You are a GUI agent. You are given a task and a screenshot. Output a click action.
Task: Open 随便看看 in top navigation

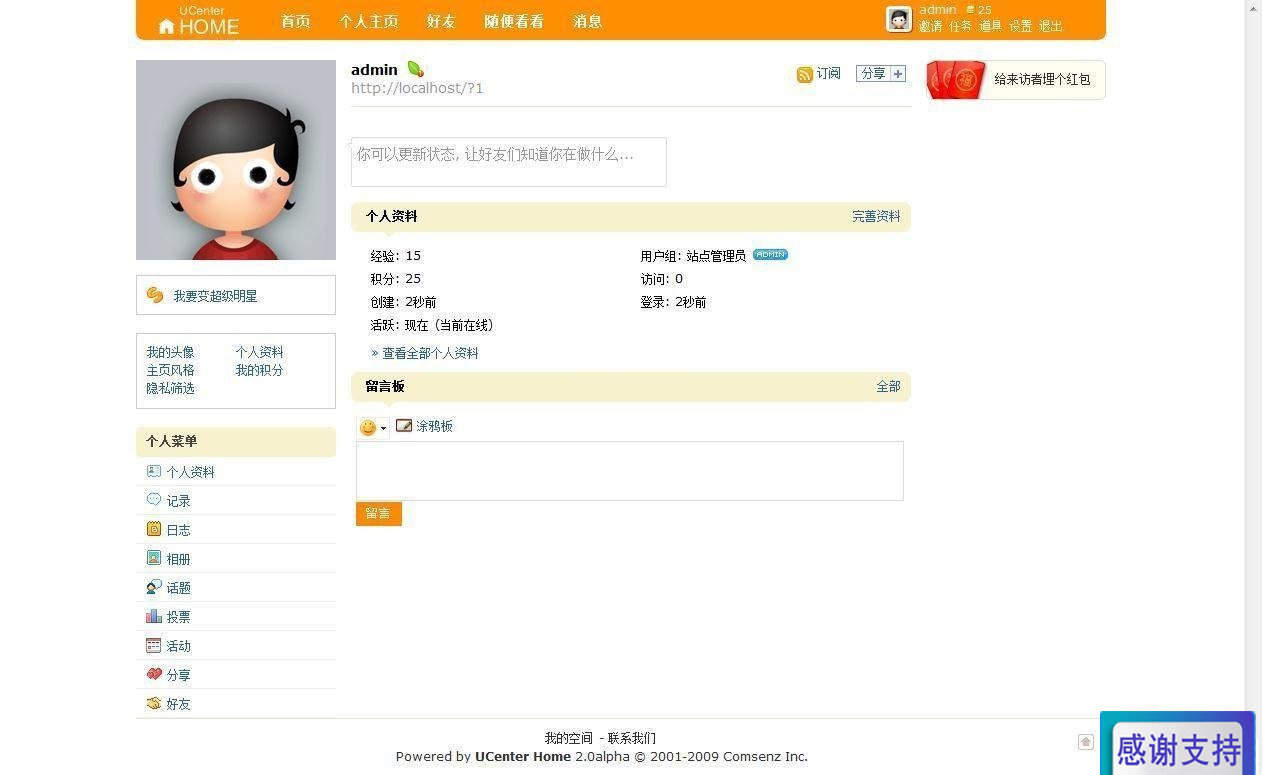pyautogui.click(x=514, y=21)
